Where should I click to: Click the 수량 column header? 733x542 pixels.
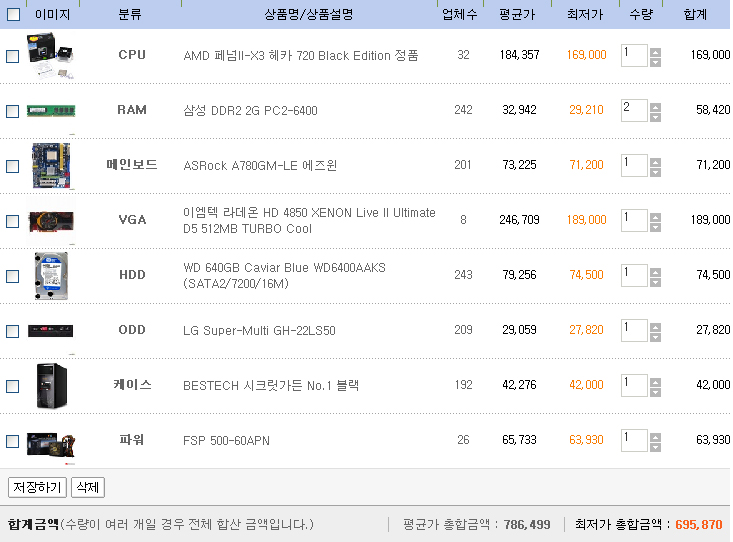[x=641, y=14]
